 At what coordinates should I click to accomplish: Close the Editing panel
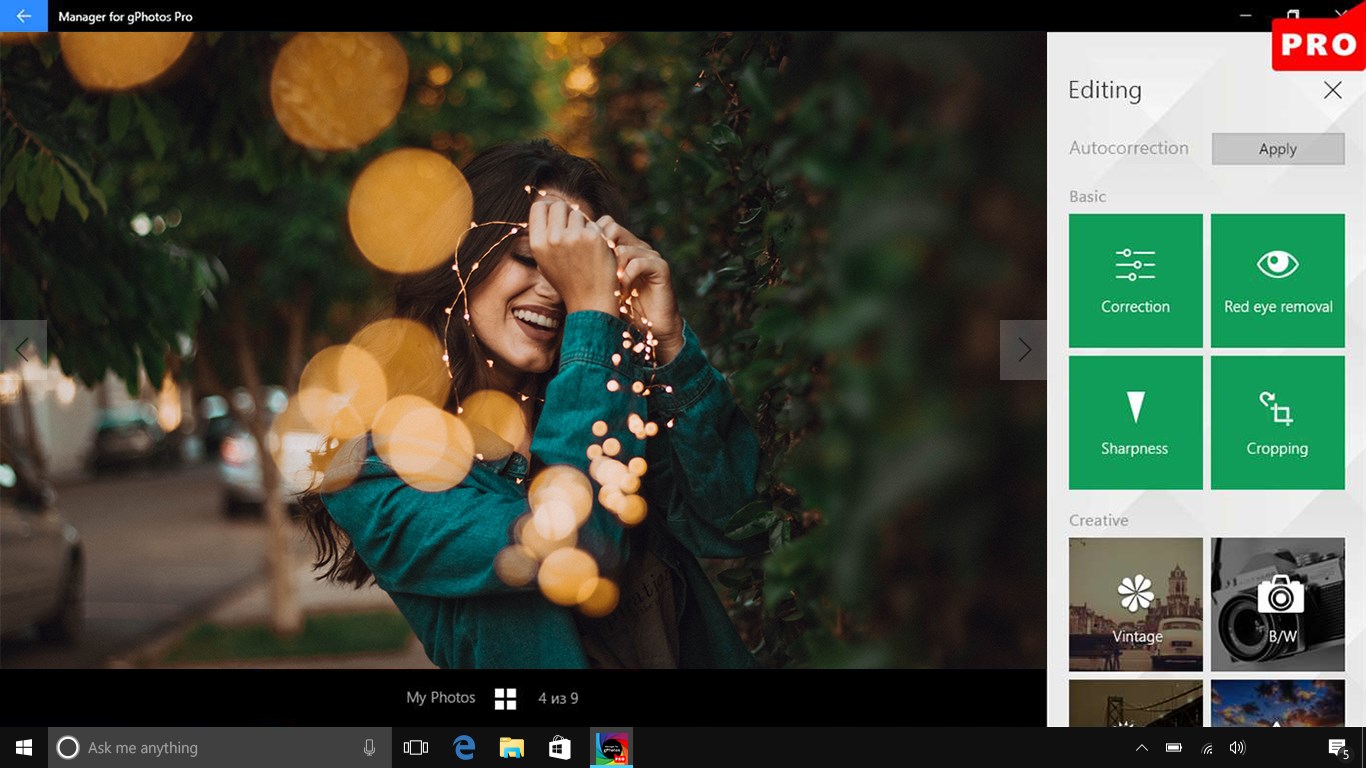tap(1332, 90)
